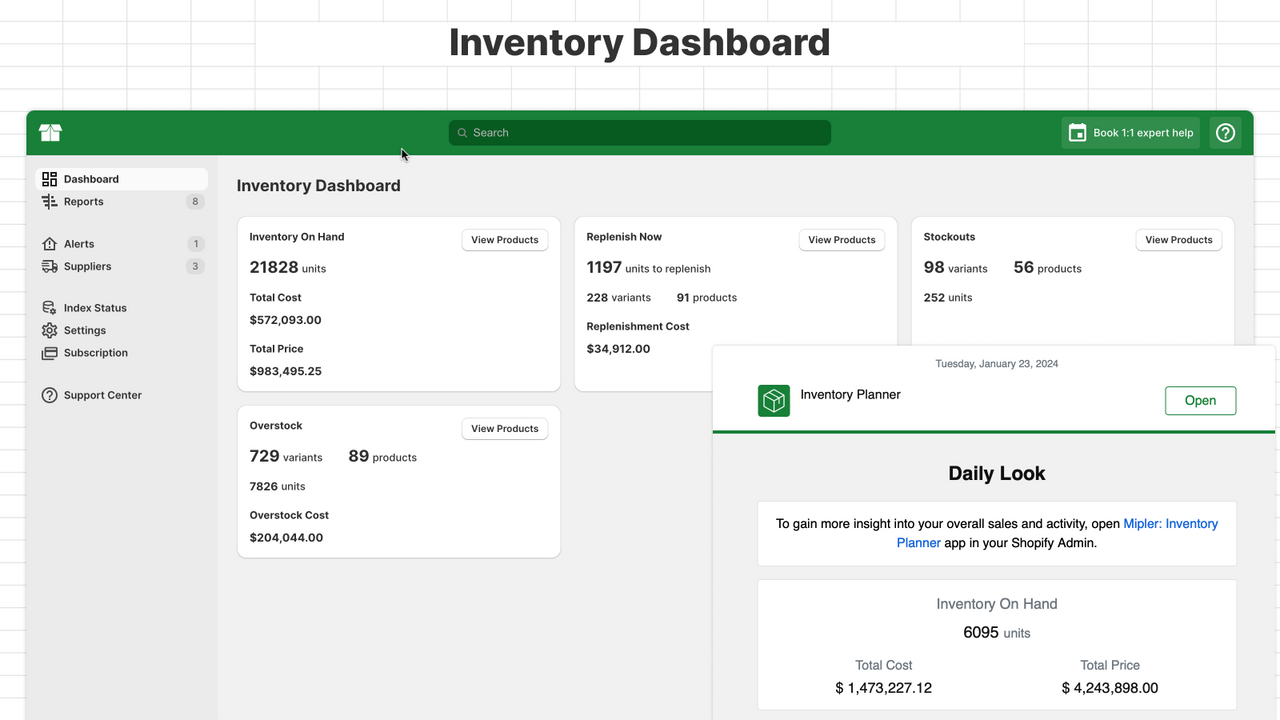Click the Overstock card title
The height and width of the screenshot is (720, 1280).
(x=276, y=426)
